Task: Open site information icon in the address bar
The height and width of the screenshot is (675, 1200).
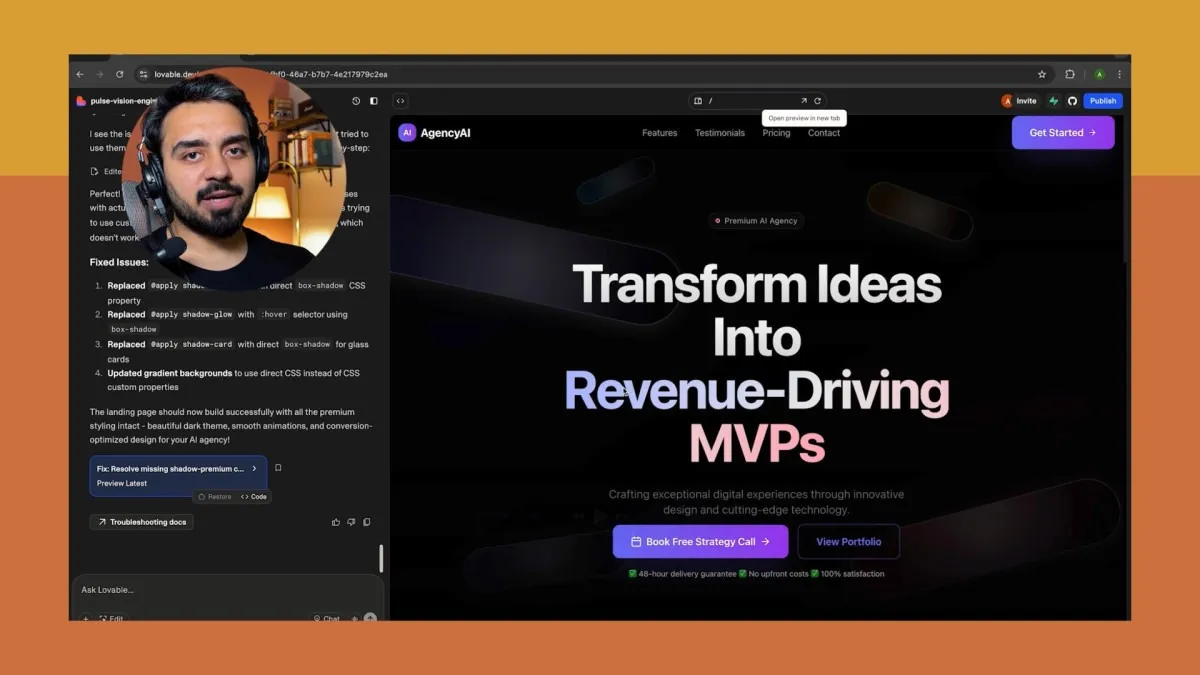Action: pos(143,74)
